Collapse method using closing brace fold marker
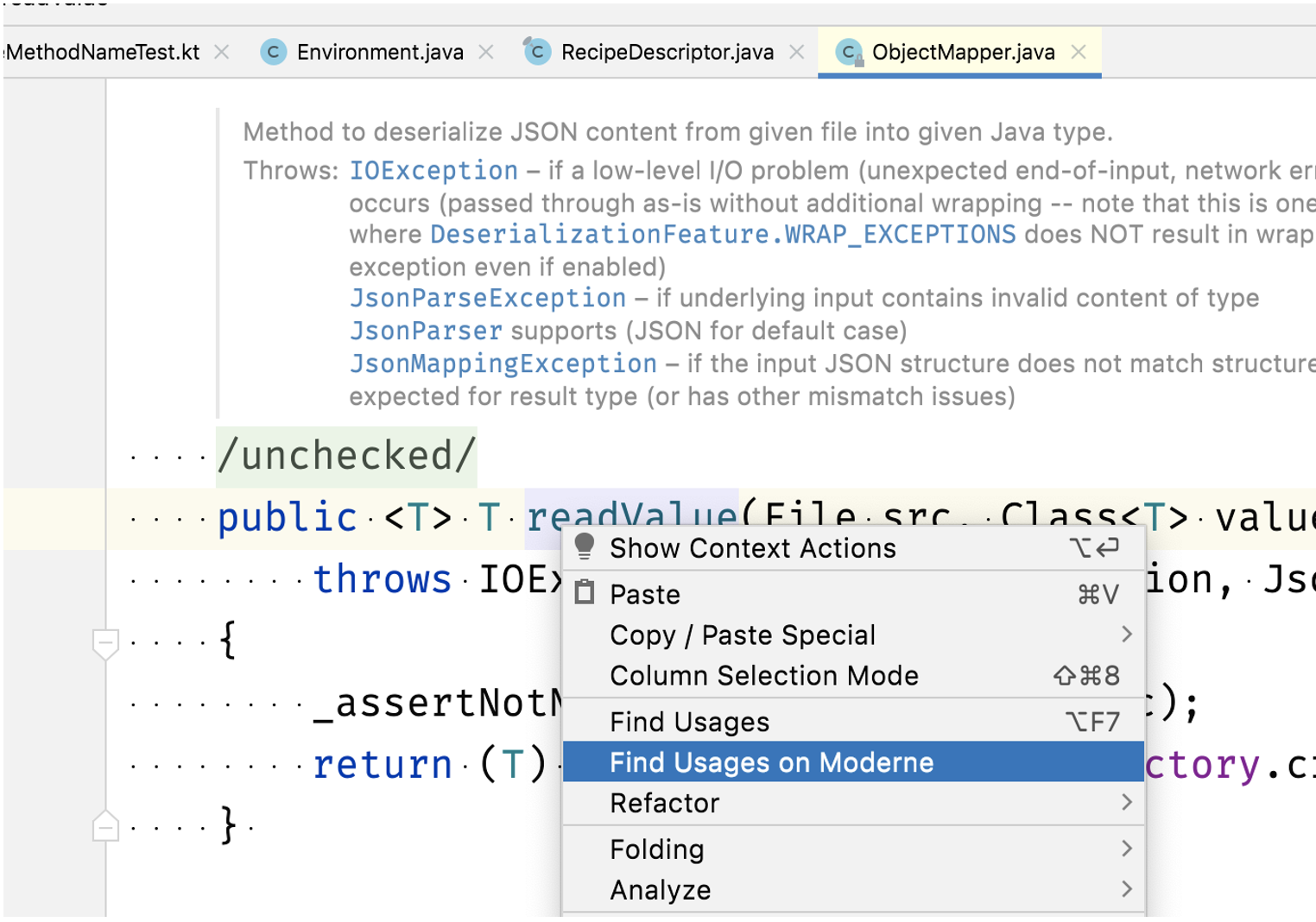 point(105,826)
